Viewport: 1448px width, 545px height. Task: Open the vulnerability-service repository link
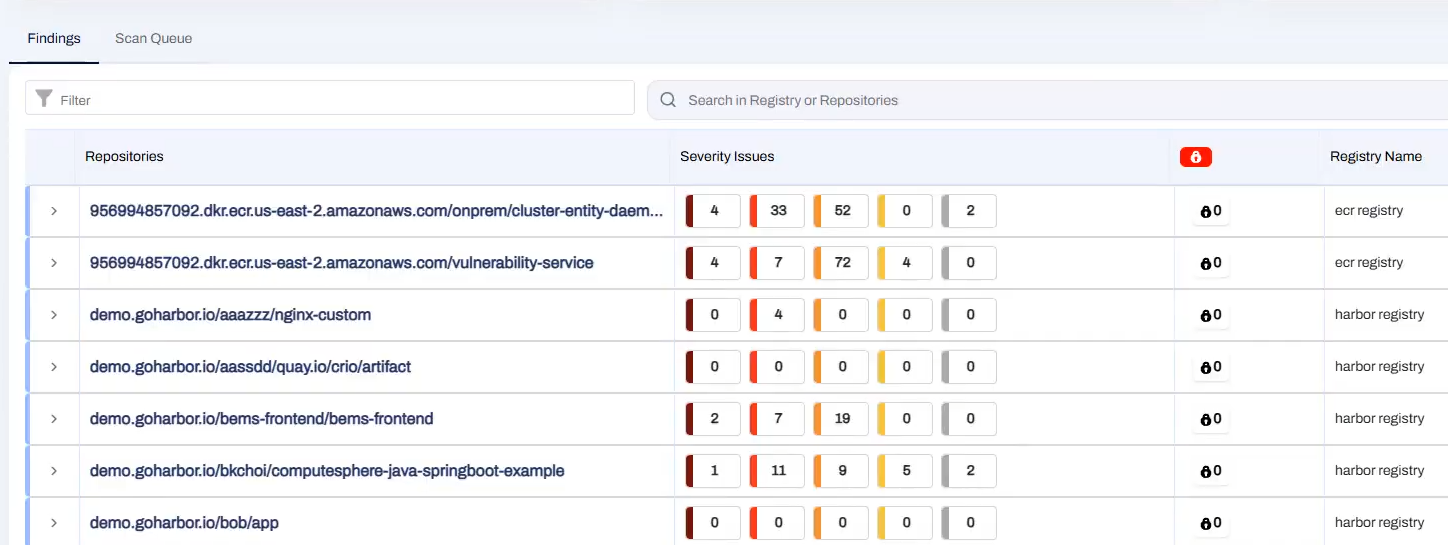(341, 263)
